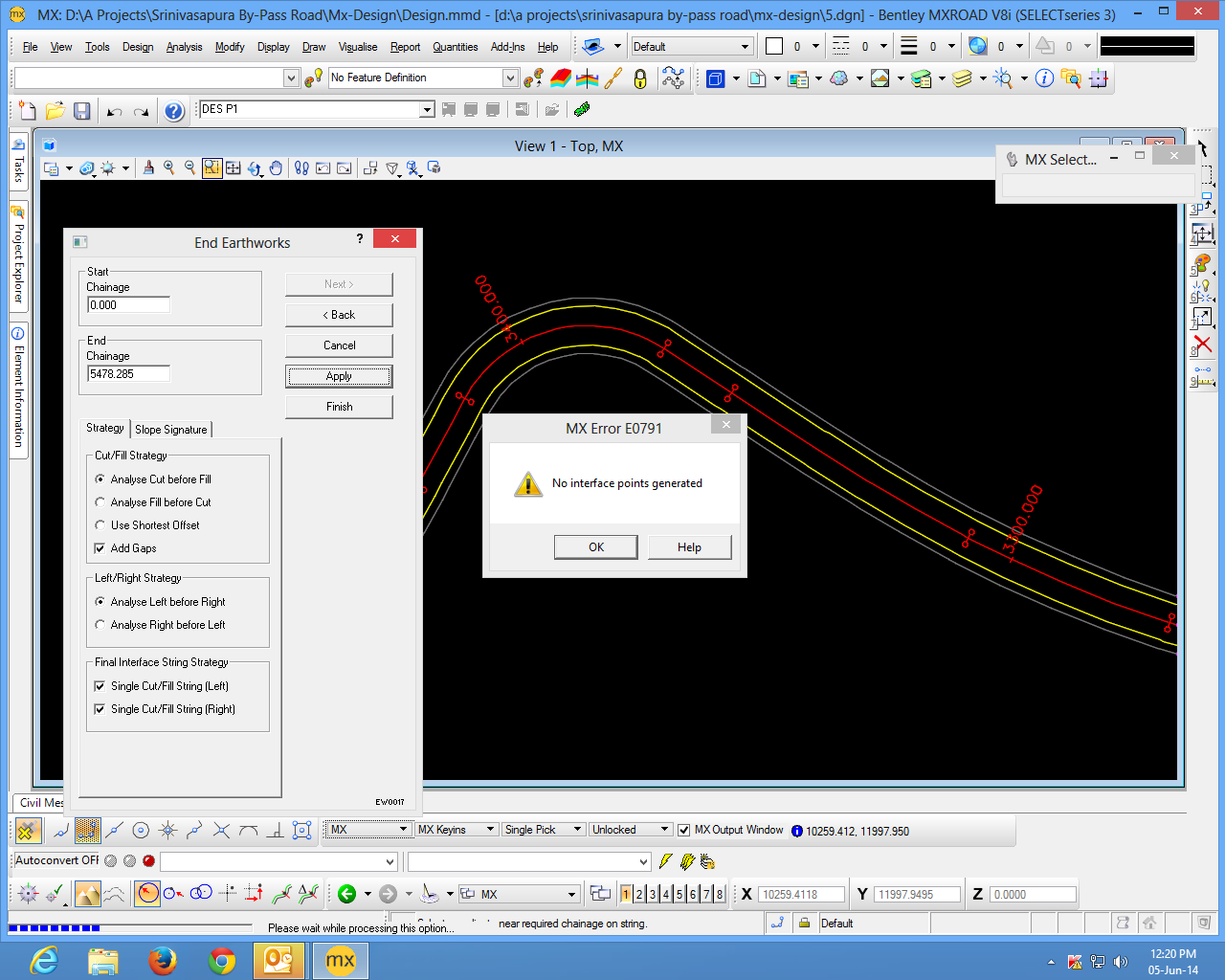This screenshot has height=980, width=1225.
Task: Select Analyse Fill before Cut option
Action: point(153,502)
